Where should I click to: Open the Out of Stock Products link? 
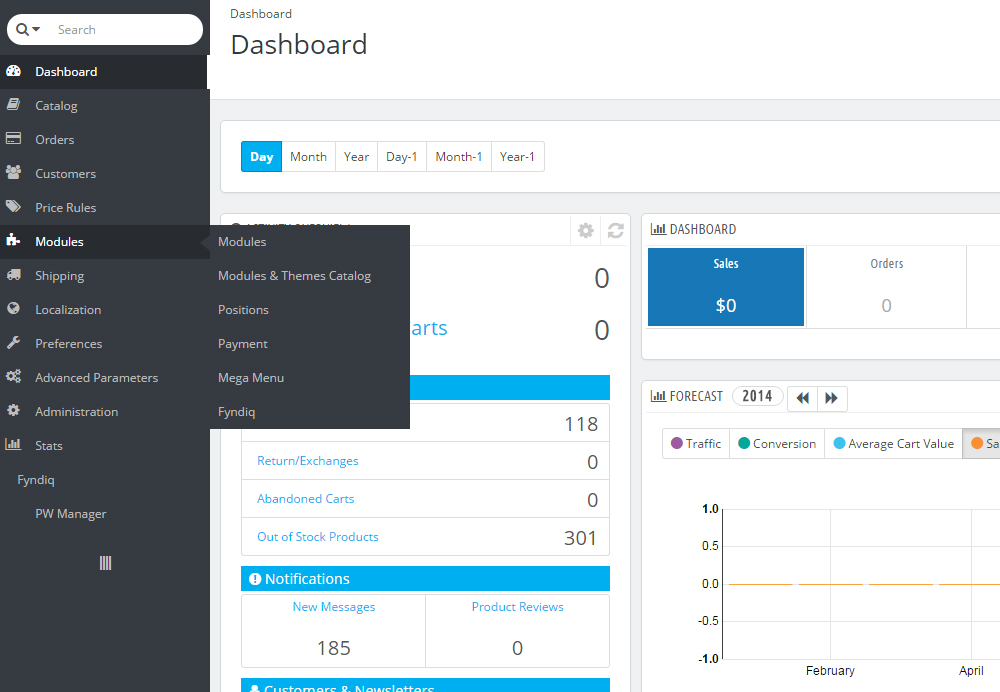click(x=317, y=537)
